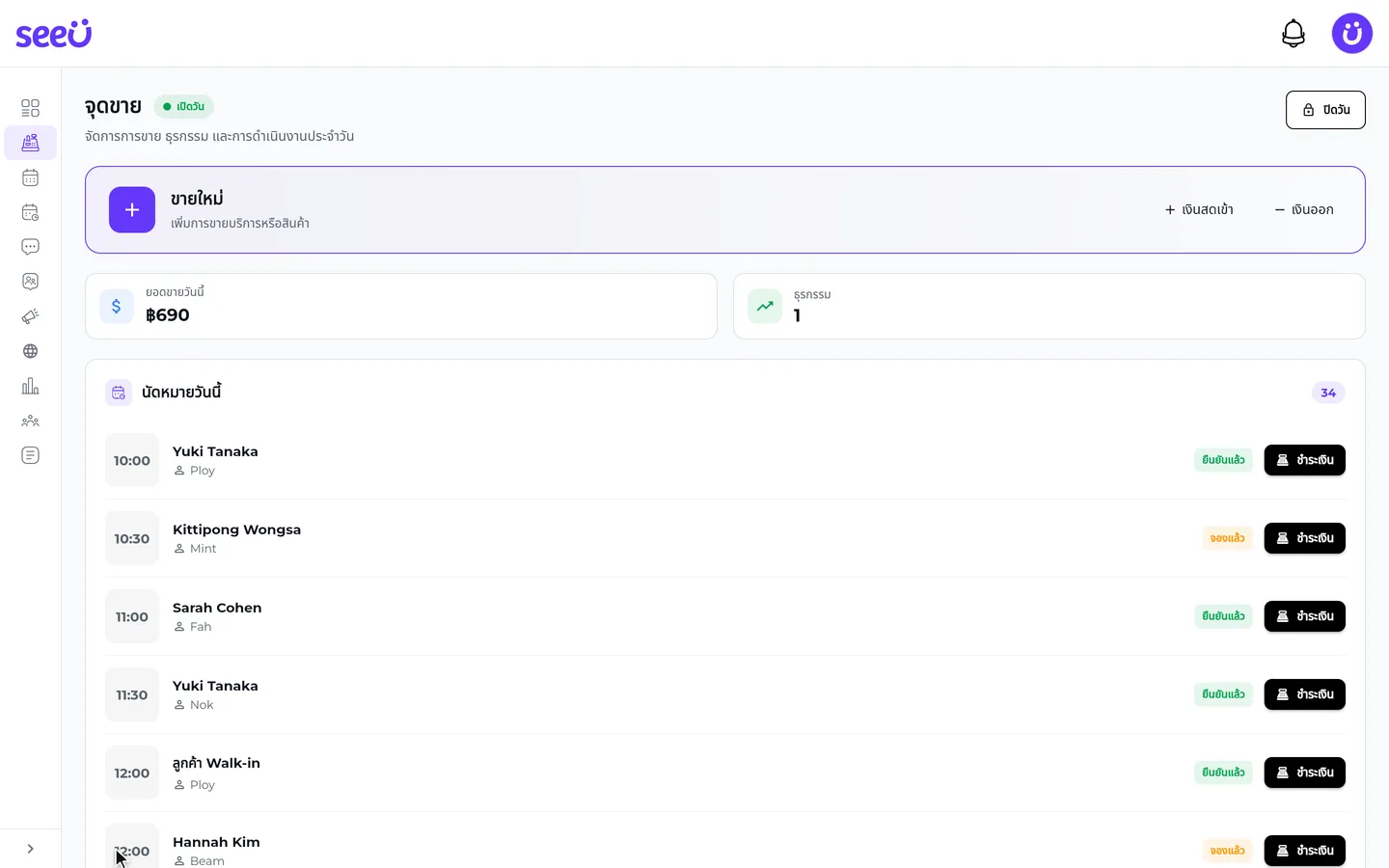Click the ฿690 sales total
1389x868 pixels.
(168, 315)
